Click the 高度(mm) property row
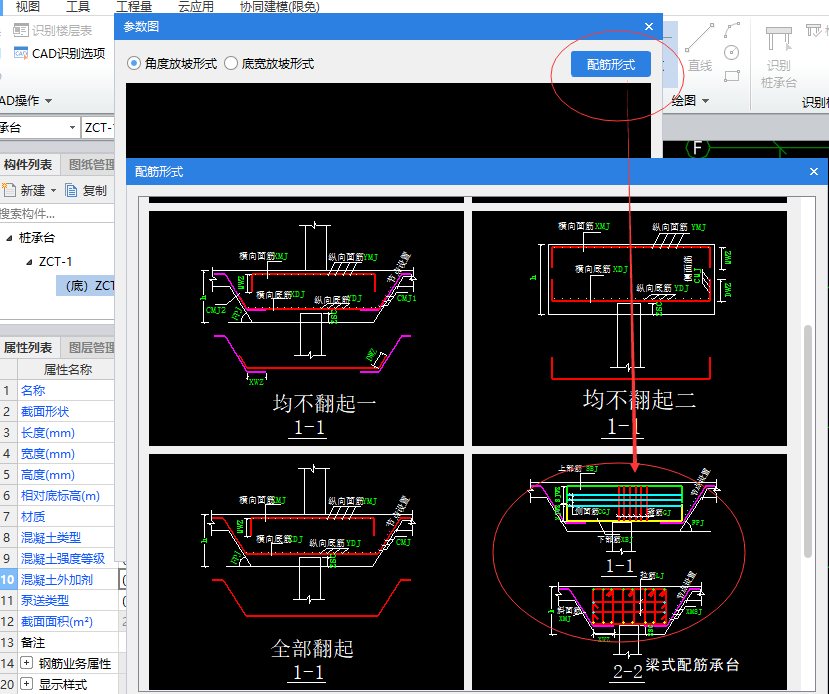The image size is (829, 694). [x=57, y=475]
